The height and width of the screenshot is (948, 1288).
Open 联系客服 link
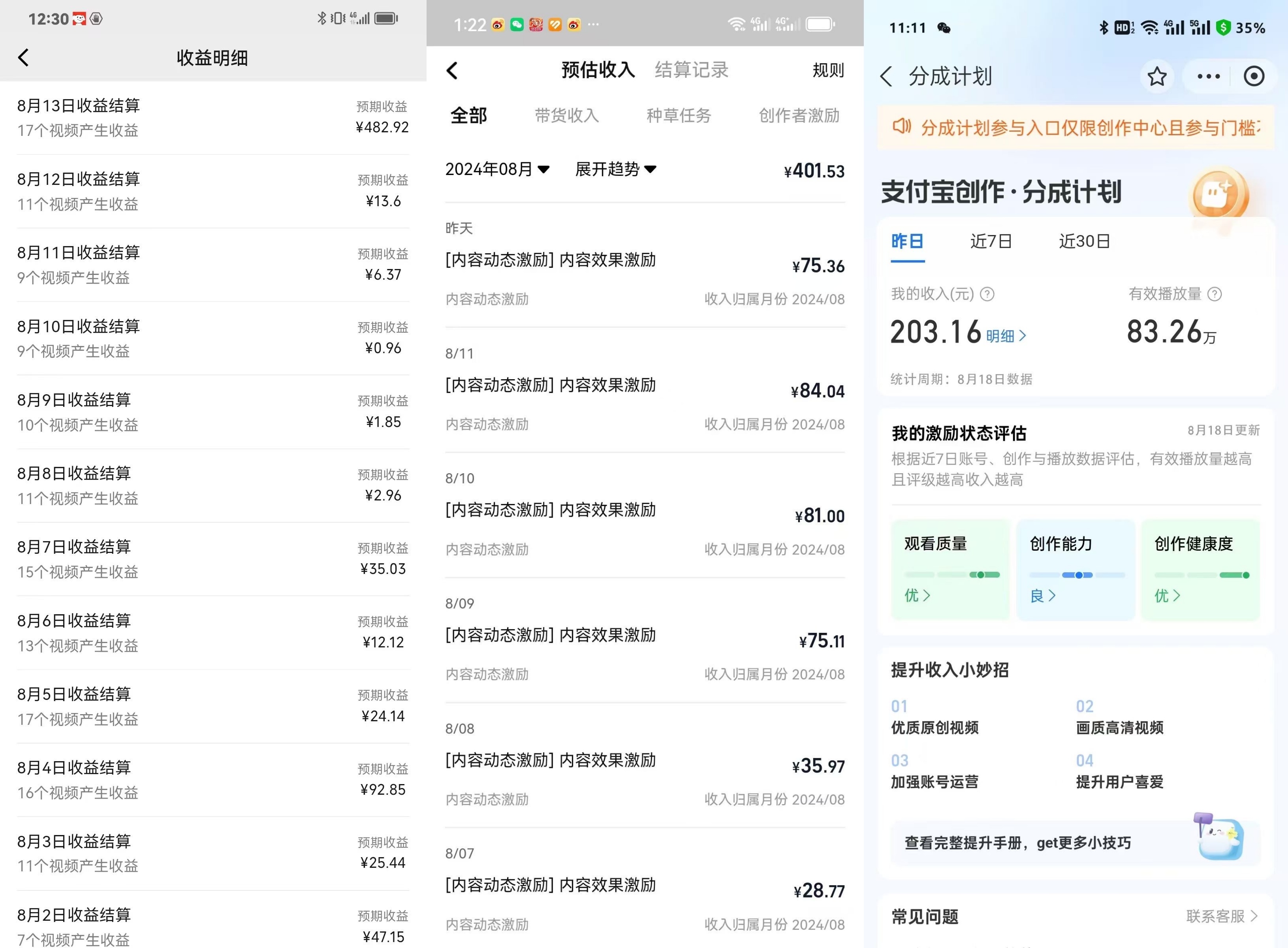pos(1222,916)
